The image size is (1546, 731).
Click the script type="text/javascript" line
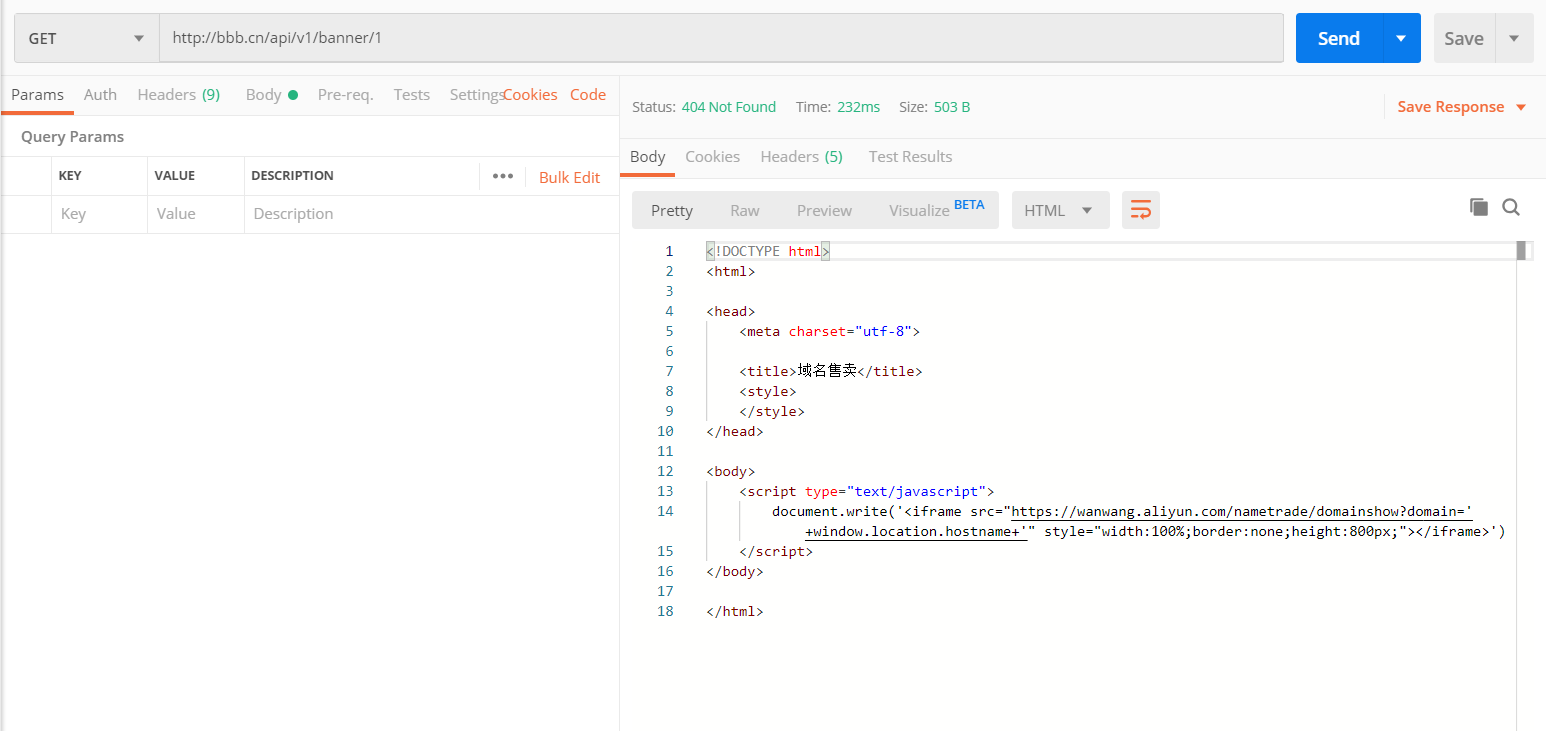[x=867, y=491]
